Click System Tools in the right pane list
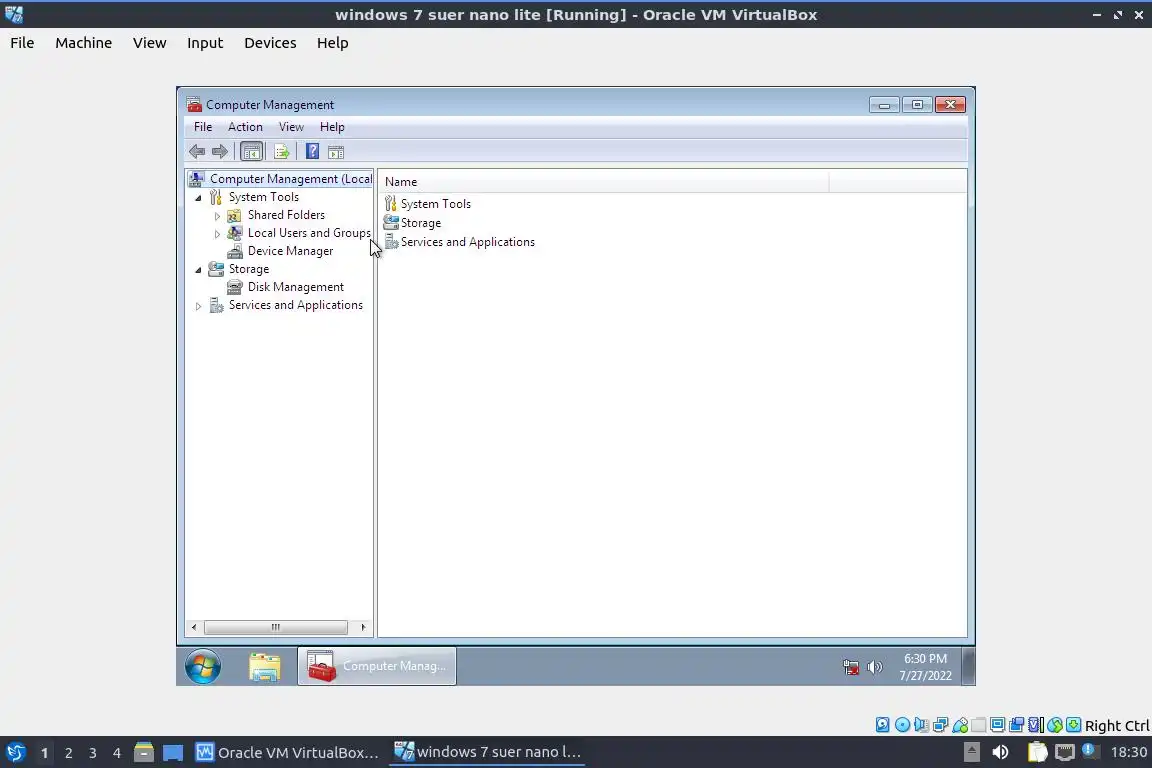This screenshot has width=1152, height=768. [428, 204]
